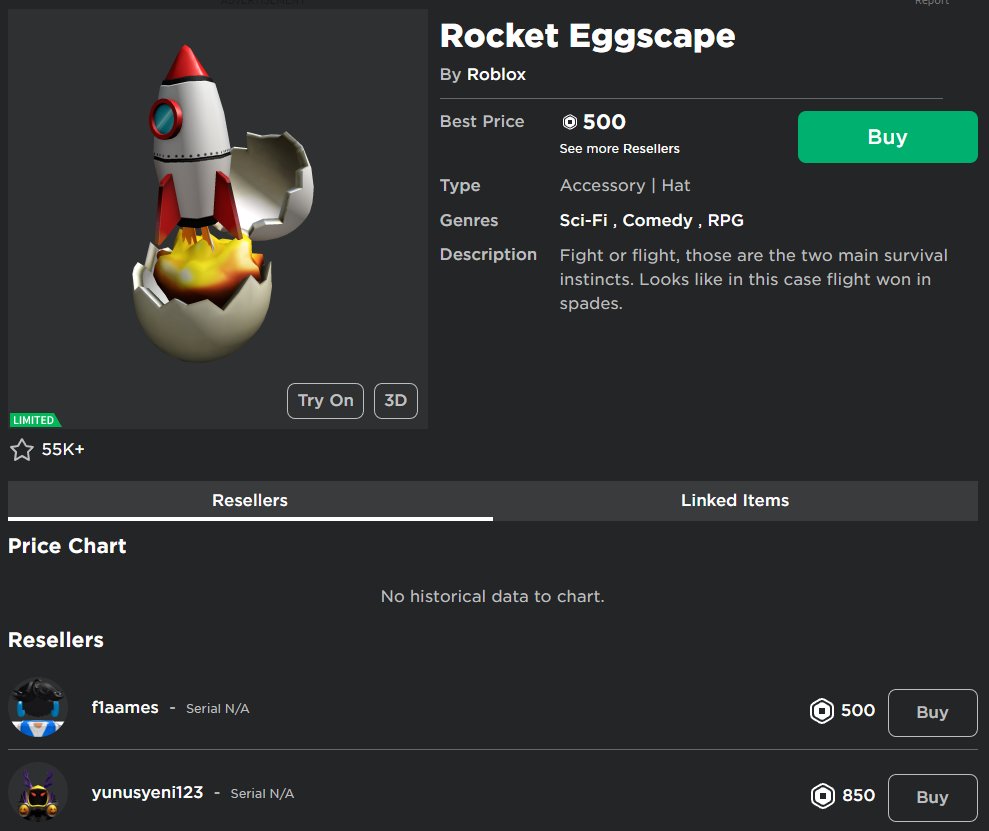This screenshot has width=989, height=831.
Task: Click the green LIMITED badge
Action: click(34, 419)
